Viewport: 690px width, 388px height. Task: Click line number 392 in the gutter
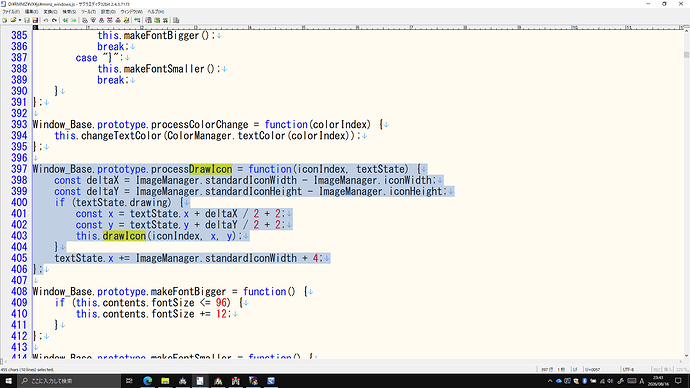click(x=19, y=113)
